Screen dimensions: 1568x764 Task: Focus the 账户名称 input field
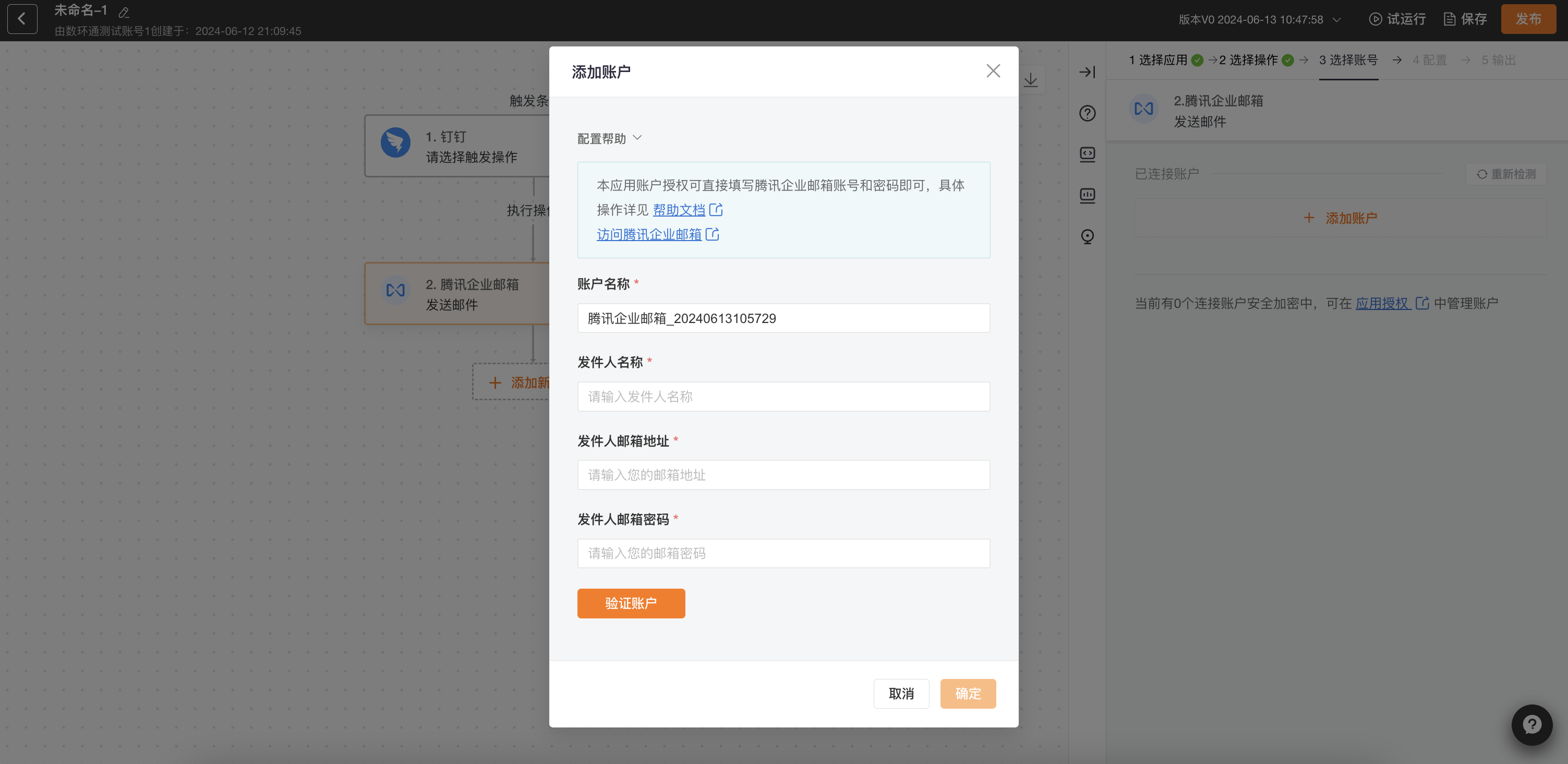point(783,318)
